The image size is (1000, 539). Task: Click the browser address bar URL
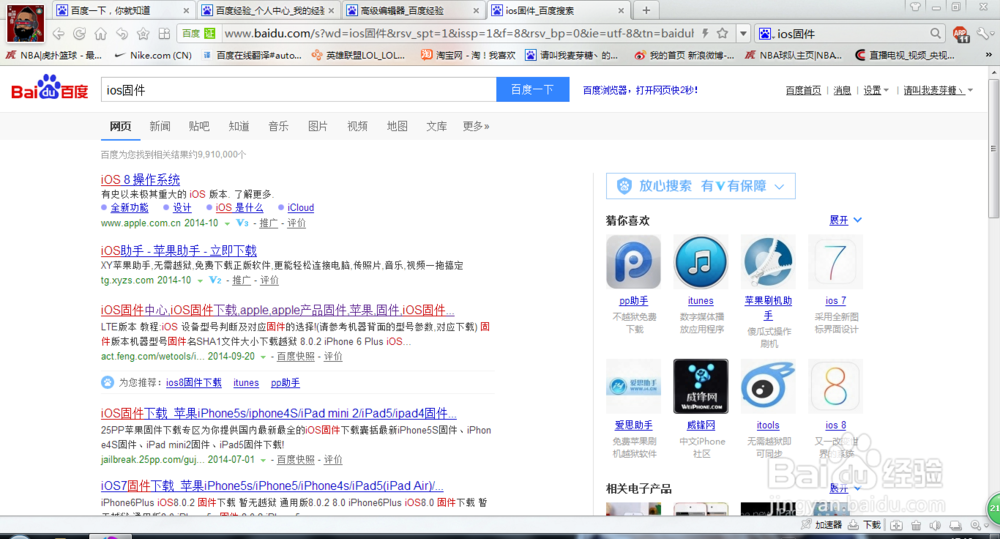(x=459, y=33)
